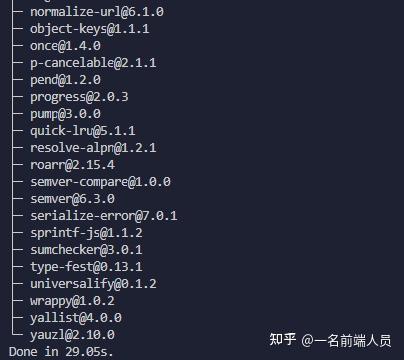Select the type-fest@0.13.1 entry
404x360 pixels.
point(86,267)
